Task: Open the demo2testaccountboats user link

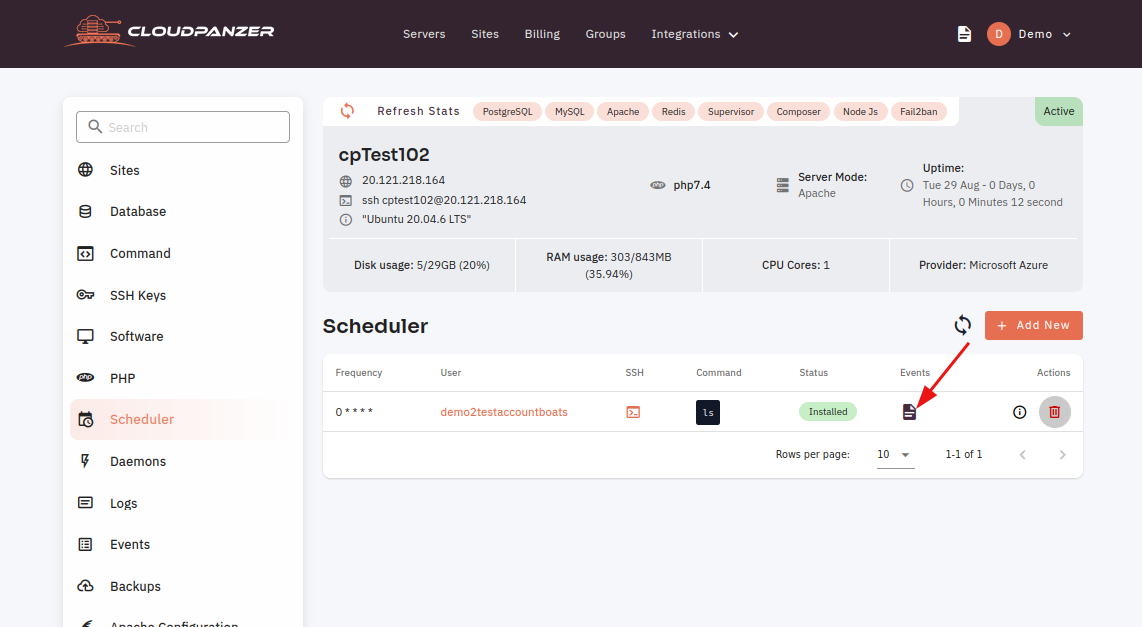Action: pos(504,412)
